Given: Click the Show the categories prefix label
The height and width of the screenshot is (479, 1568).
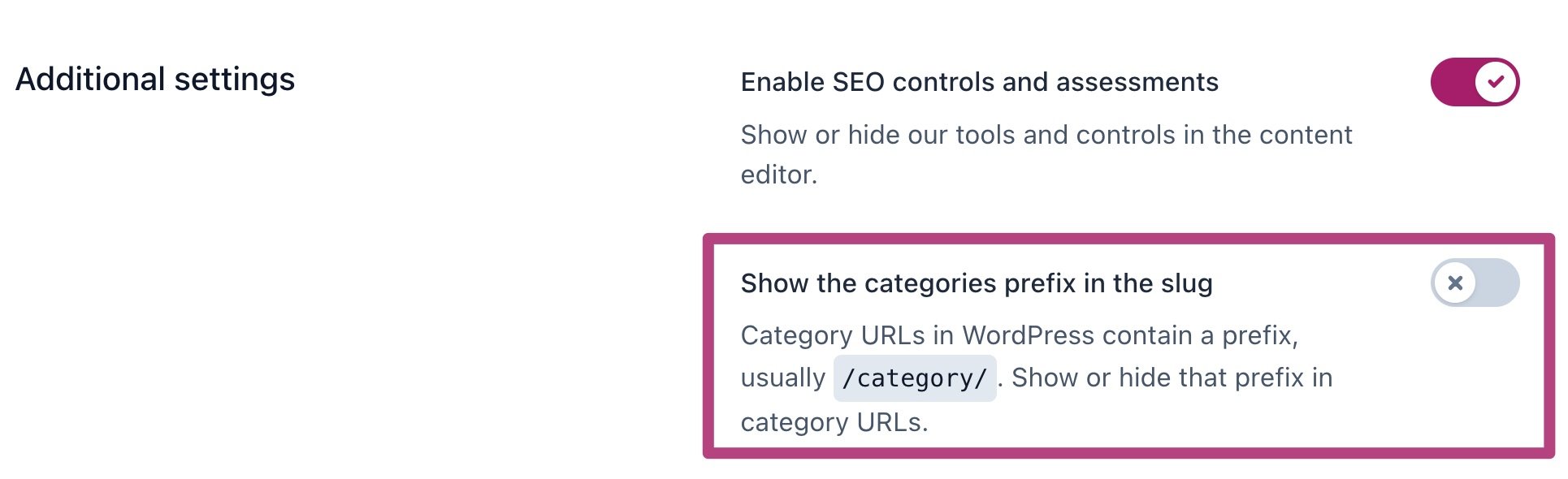Looking at the screenshot, I should (x=976, y=283).
